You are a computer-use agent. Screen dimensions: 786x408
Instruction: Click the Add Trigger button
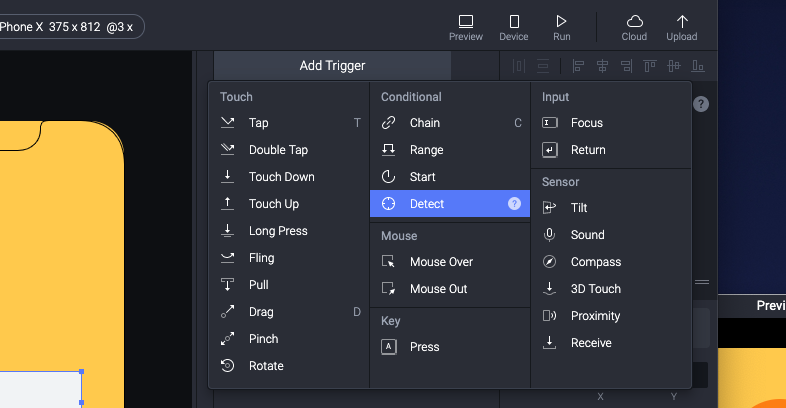point(332,66)
